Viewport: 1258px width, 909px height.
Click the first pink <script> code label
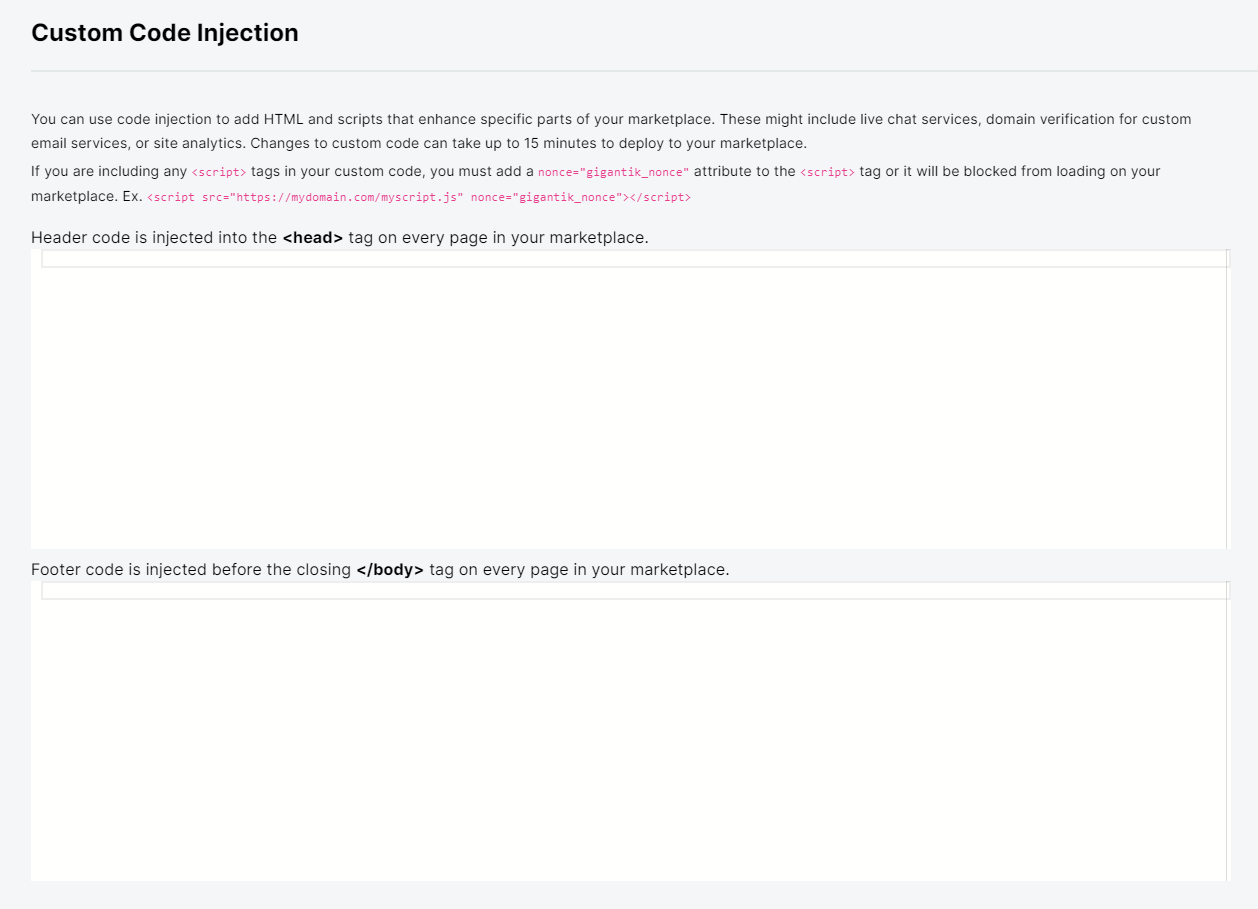219,172
